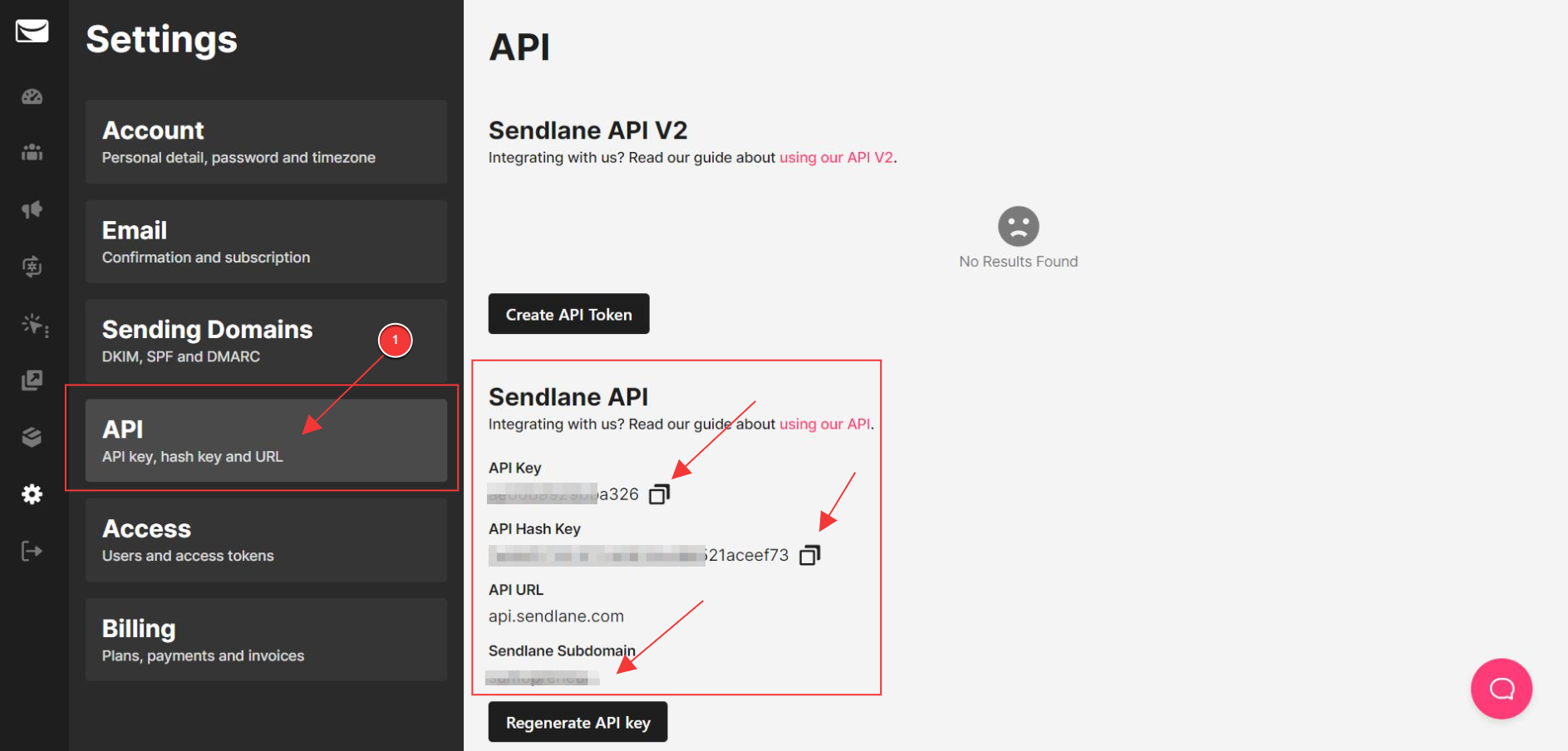The width and height of the screenshot is (1568, 751).
Task: Select the API settings section
Action: pos(266,440)
